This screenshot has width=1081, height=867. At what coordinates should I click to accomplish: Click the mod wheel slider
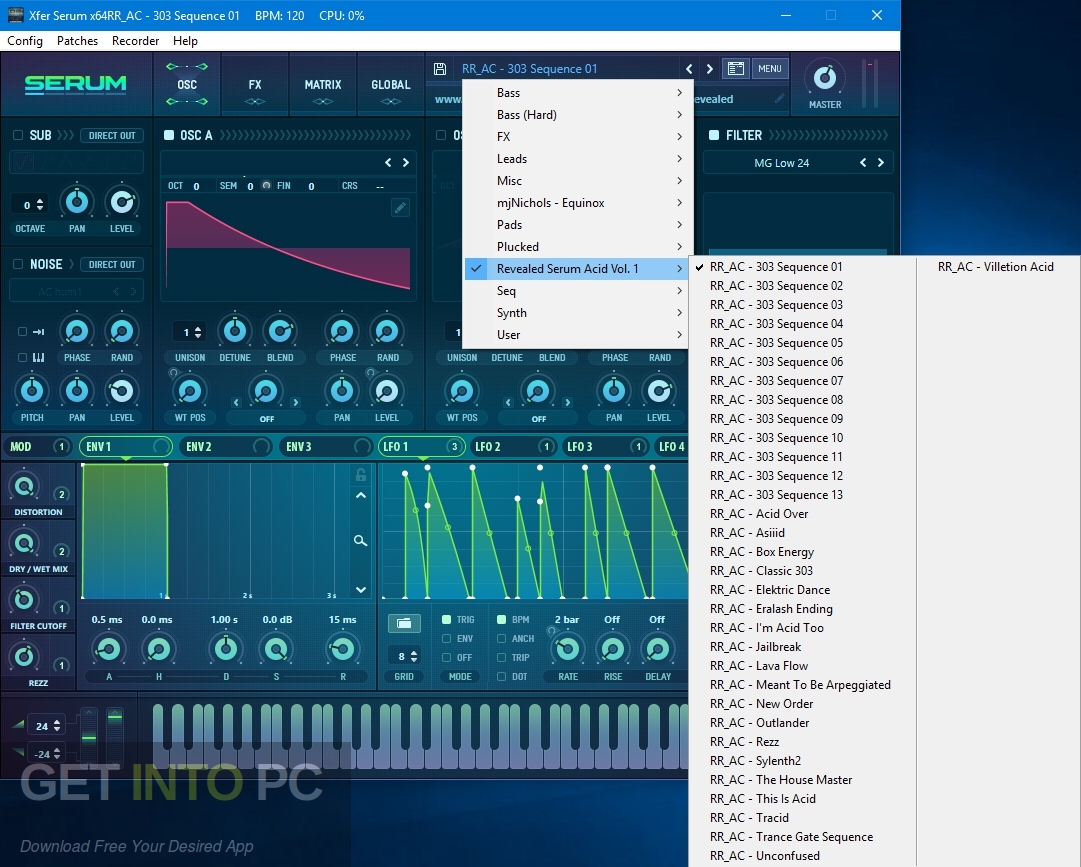(114, 736)
